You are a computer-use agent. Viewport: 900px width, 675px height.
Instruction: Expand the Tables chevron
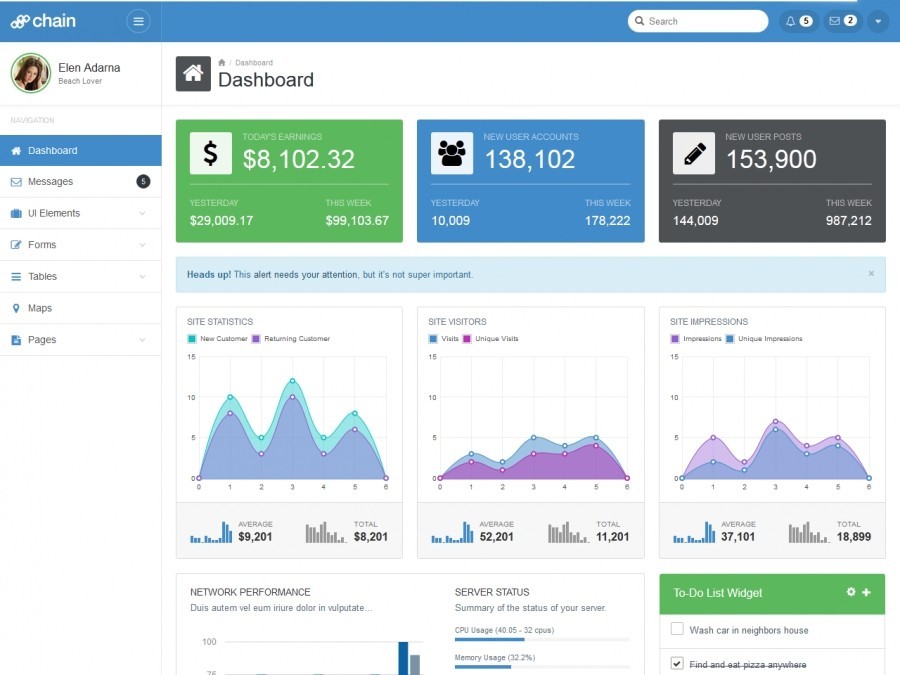pos(142,276)
